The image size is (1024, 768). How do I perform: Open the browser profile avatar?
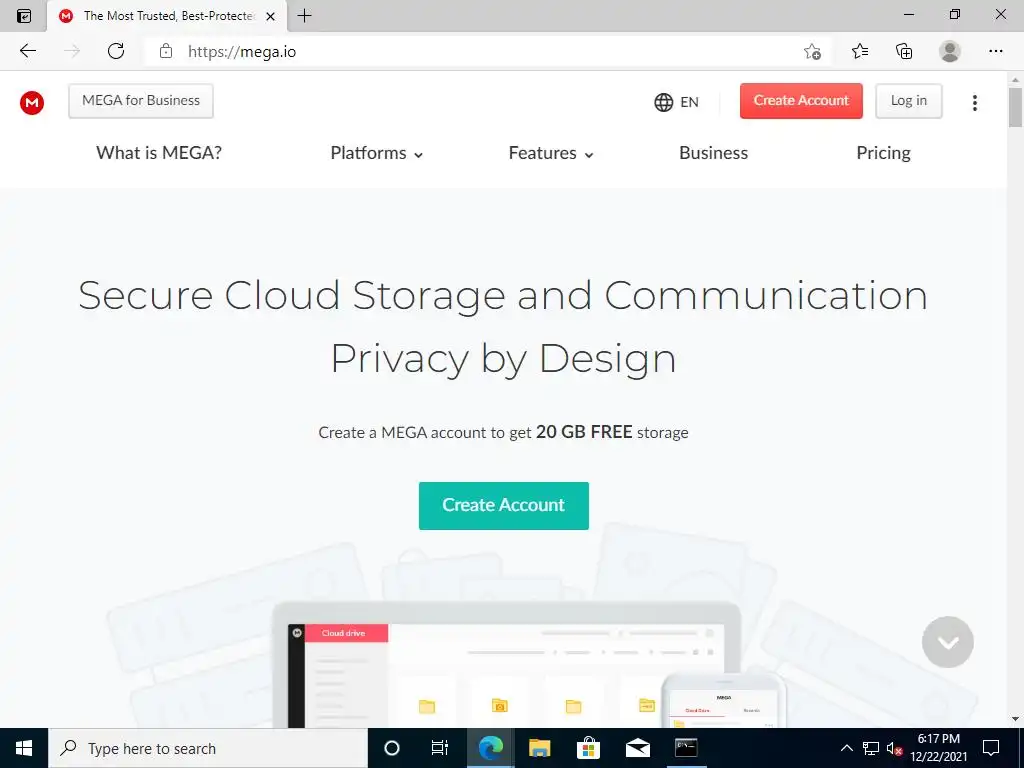point(950,51)
